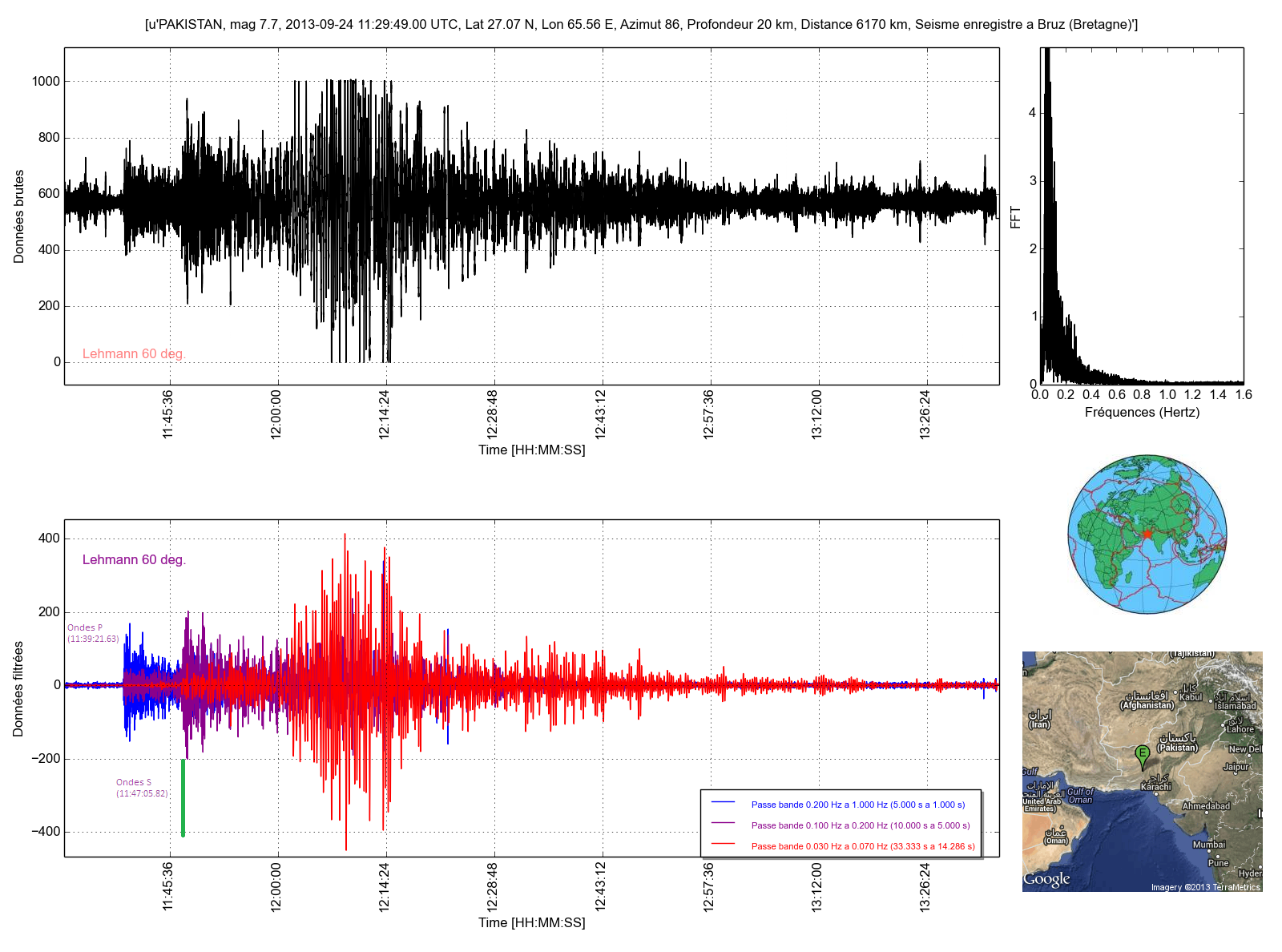Click the Google logo on the map
This screenshot has height=952, width=1282.
pos(1046,879)
